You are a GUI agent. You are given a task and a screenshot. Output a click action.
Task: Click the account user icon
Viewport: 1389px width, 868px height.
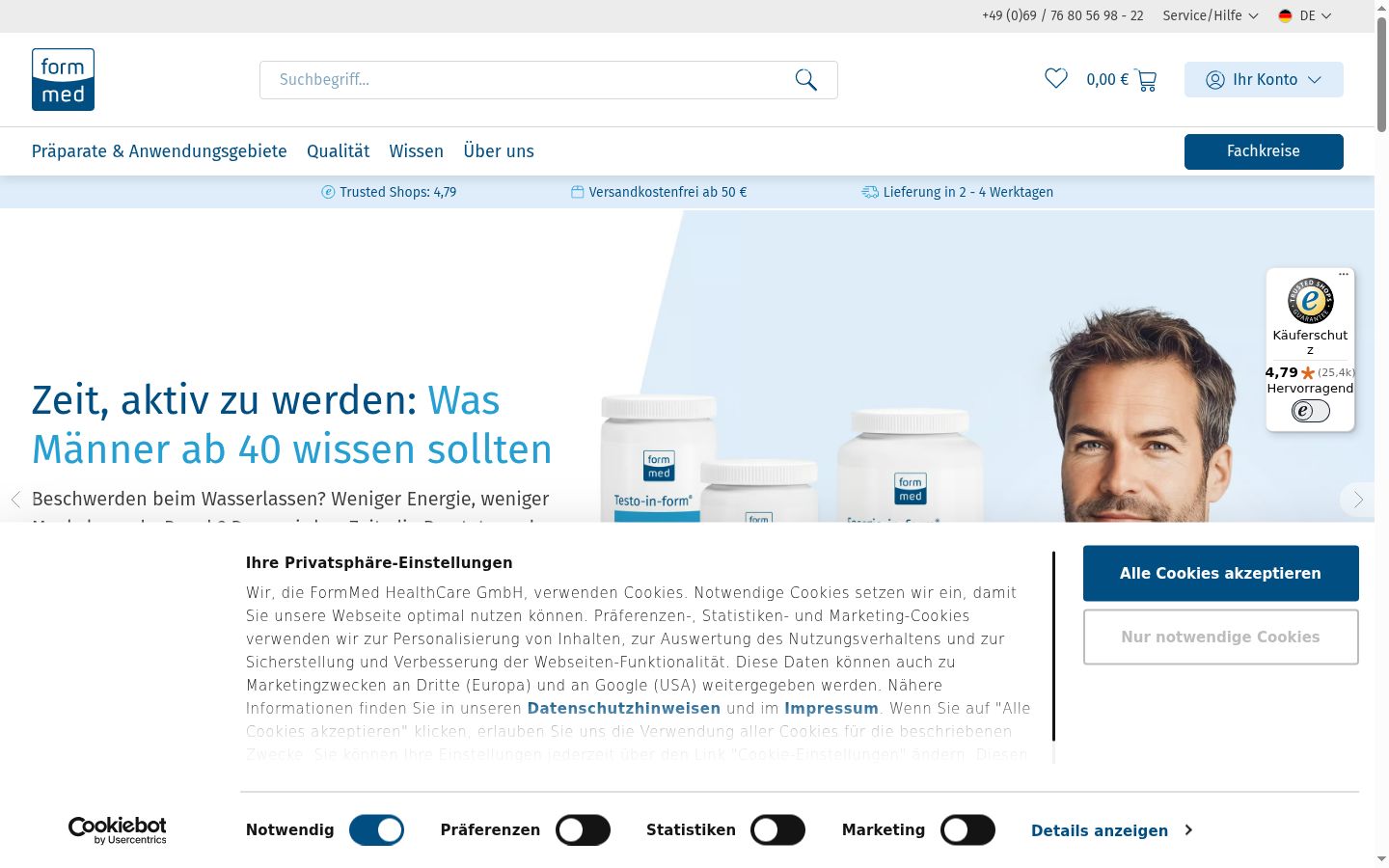[x=1215, y=80]
